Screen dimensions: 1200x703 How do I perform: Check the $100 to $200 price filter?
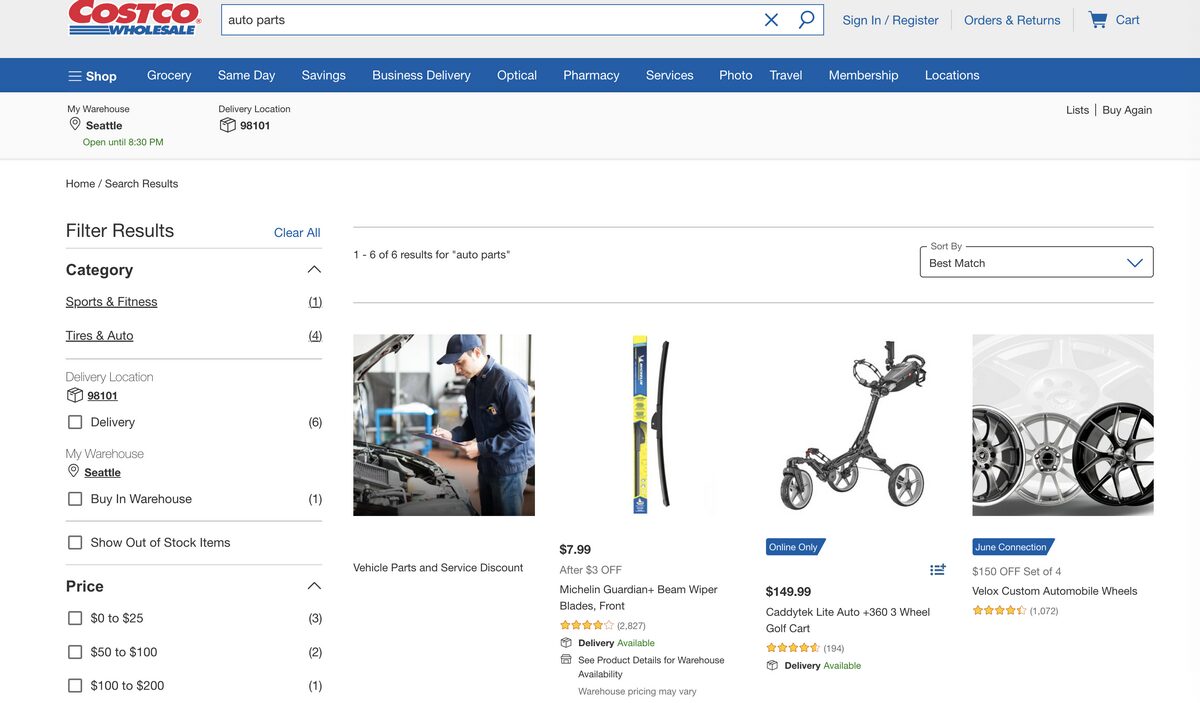(75, 686)
